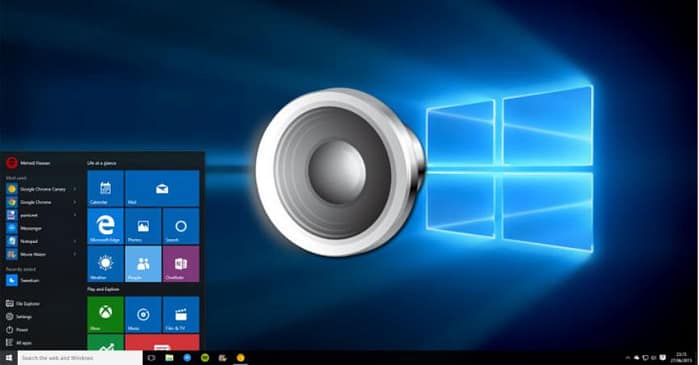The width and height of the screenshot is (699, 365).
Task: Open the Film & TV tile
Action: (x=181, y=315)
